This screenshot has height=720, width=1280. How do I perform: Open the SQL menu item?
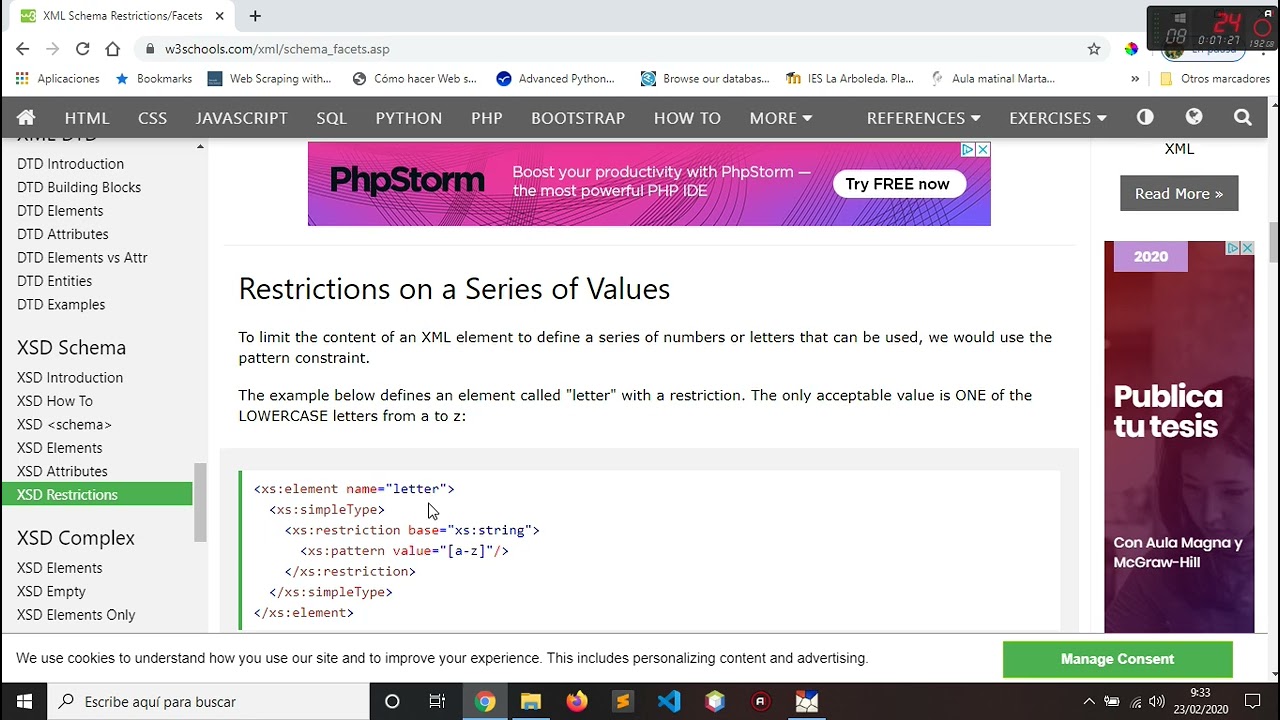[331, 117]
